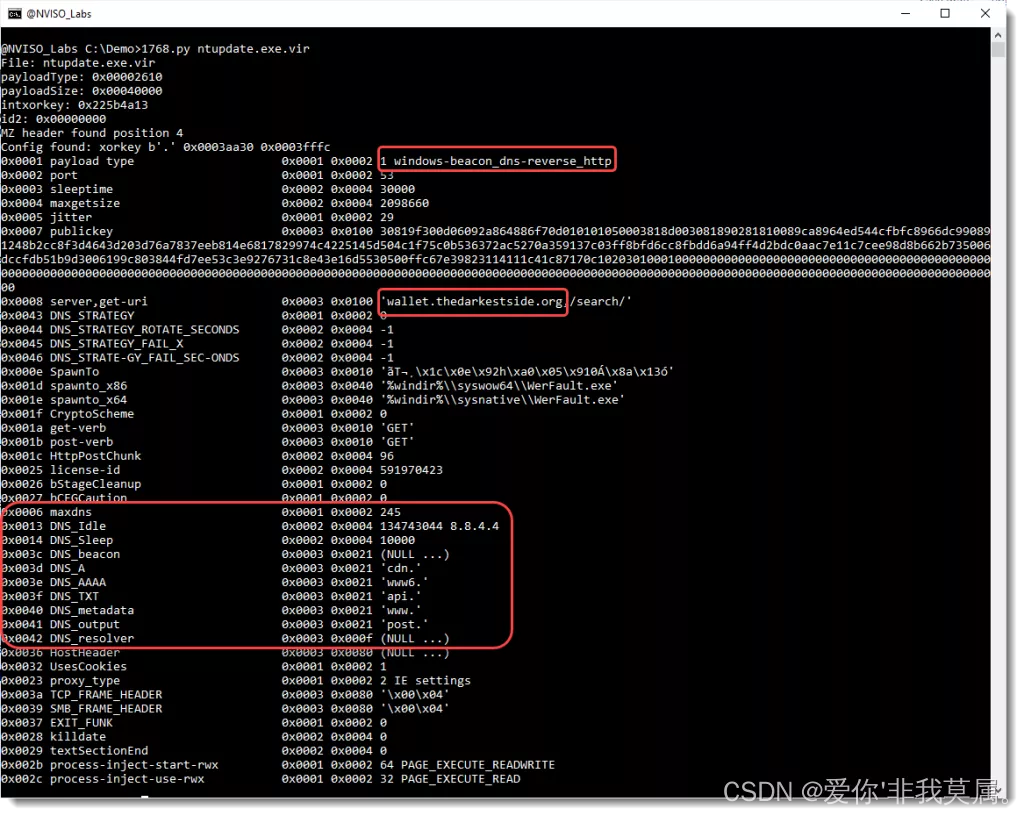Click the SMB_FRAME_HEADER label
The width and height of the screenshot is (1024, 816).
[x=106, y=709]
